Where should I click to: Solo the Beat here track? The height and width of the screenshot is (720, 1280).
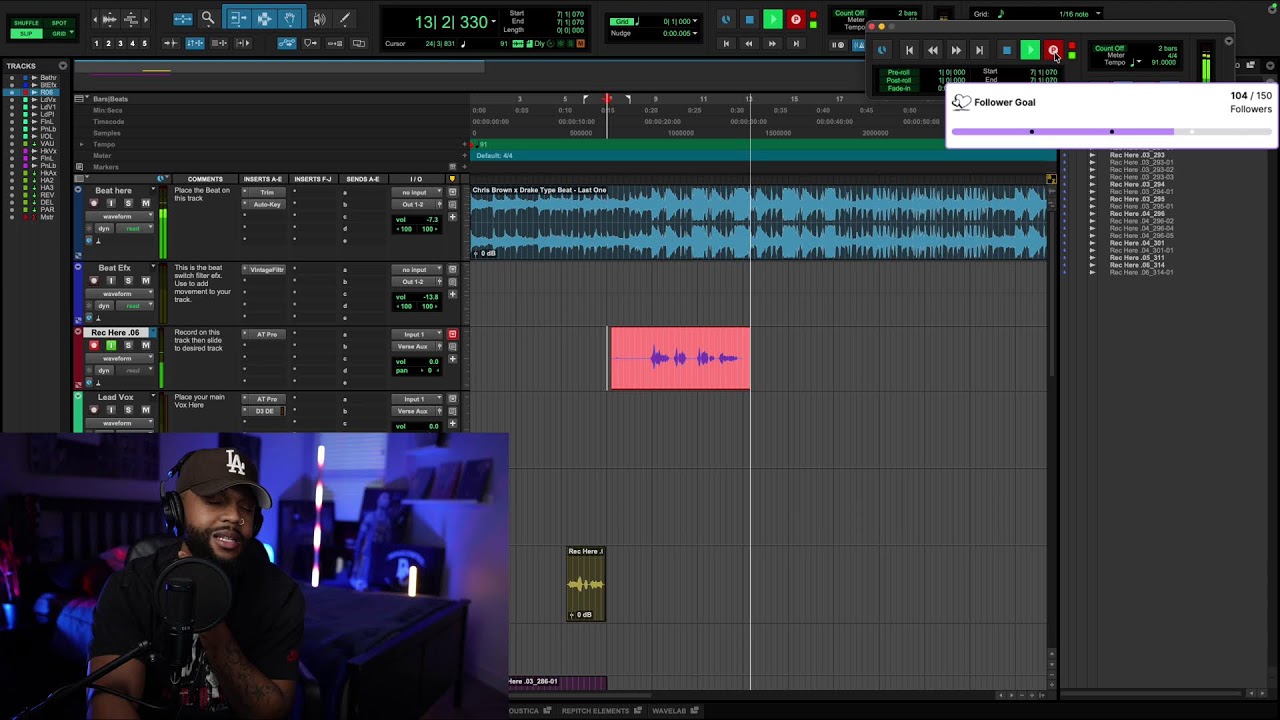(128, 204)
